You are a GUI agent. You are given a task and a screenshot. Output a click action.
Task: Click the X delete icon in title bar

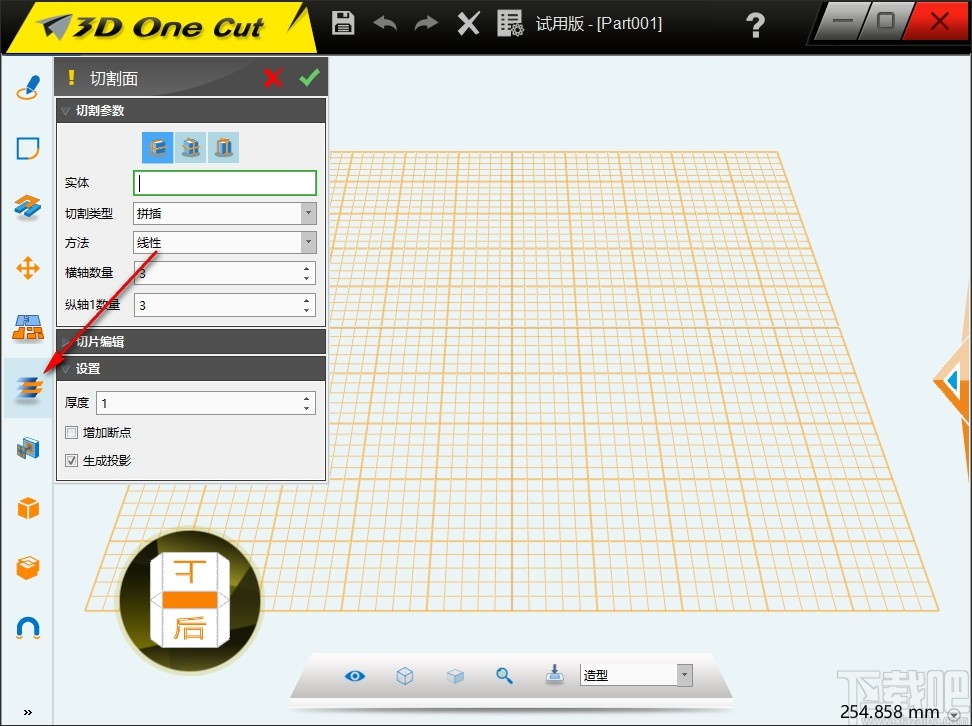coord(468,24)
